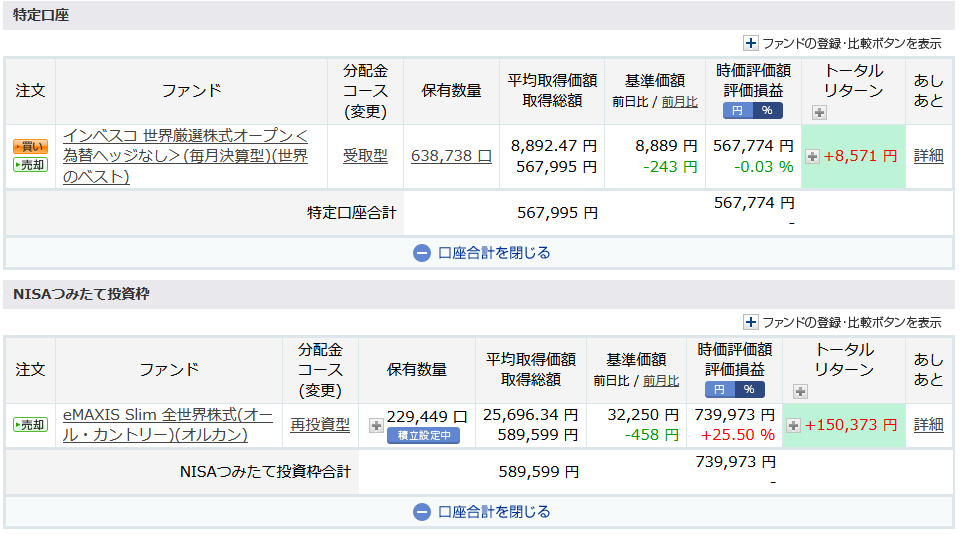Click the 売却 button for the Invesco fund
961x534 pixels.
coord(31,165)
